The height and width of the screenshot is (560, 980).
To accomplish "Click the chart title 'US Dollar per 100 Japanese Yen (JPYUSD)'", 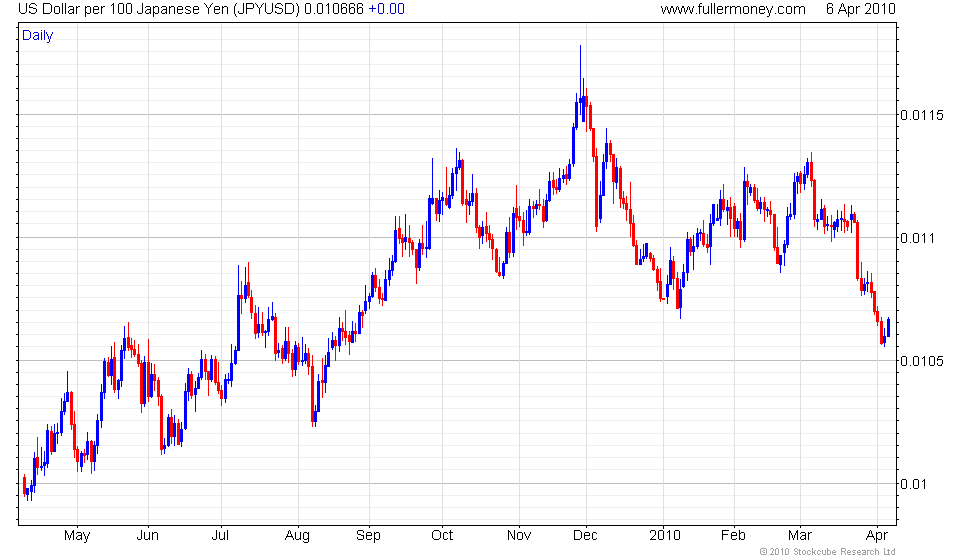I will pos(159,9).
